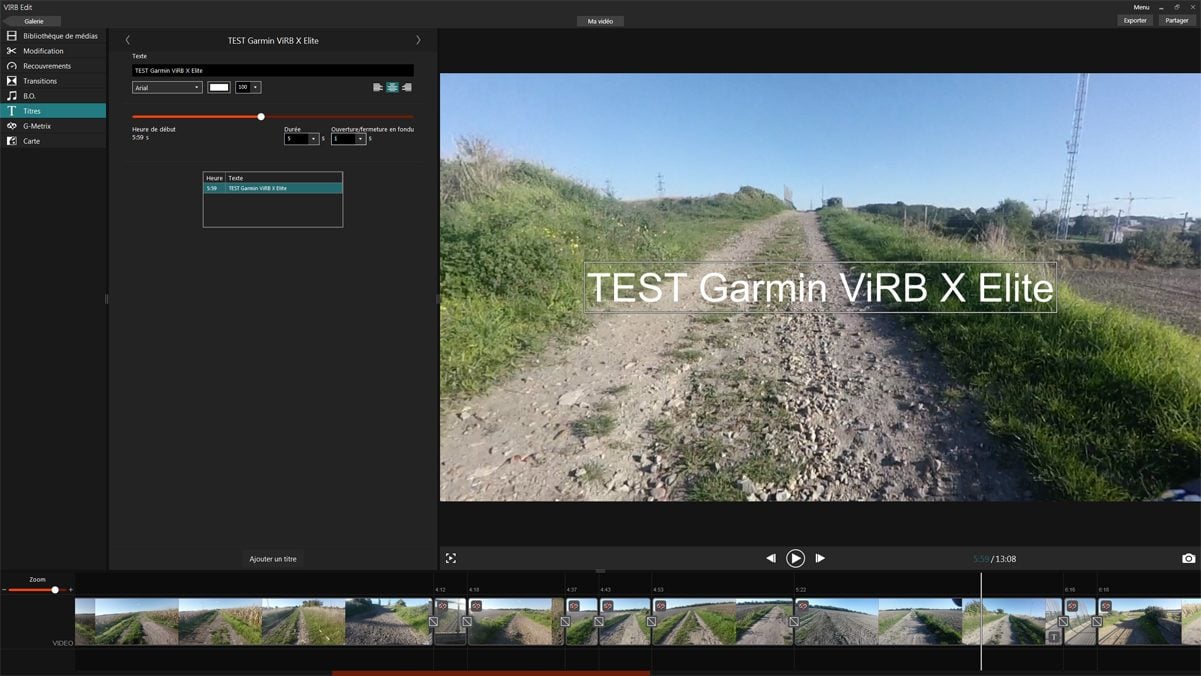Screen dimensions: 1201x676
Task: Open the Recouvrements section
Action: pos(53,66)
